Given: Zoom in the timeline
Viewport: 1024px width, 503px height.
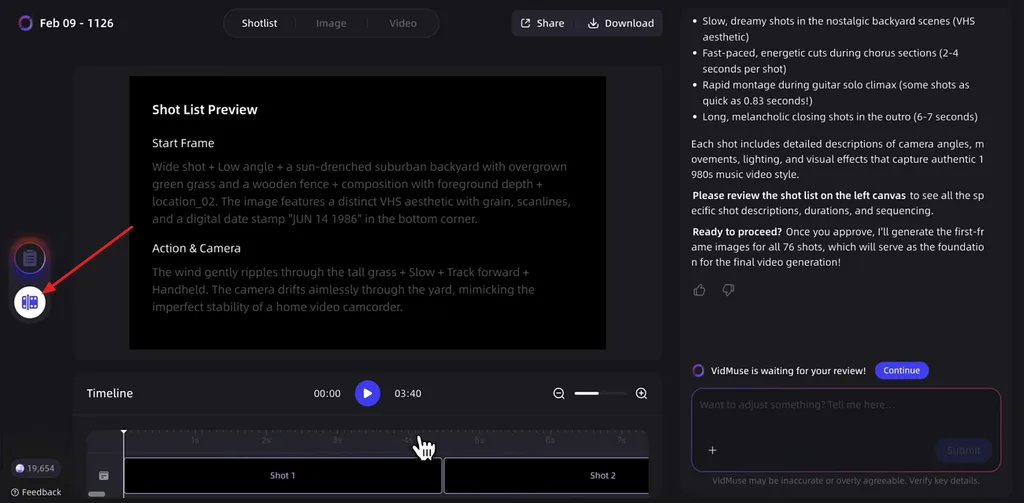Looking at the screenshot, I should point(641,393).
